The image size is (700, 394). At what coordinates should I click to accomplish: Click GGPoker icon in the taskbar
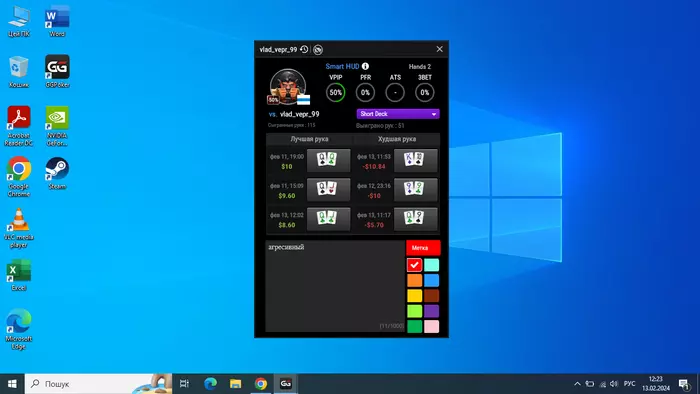pyautogui.click(x=286, y=384)
